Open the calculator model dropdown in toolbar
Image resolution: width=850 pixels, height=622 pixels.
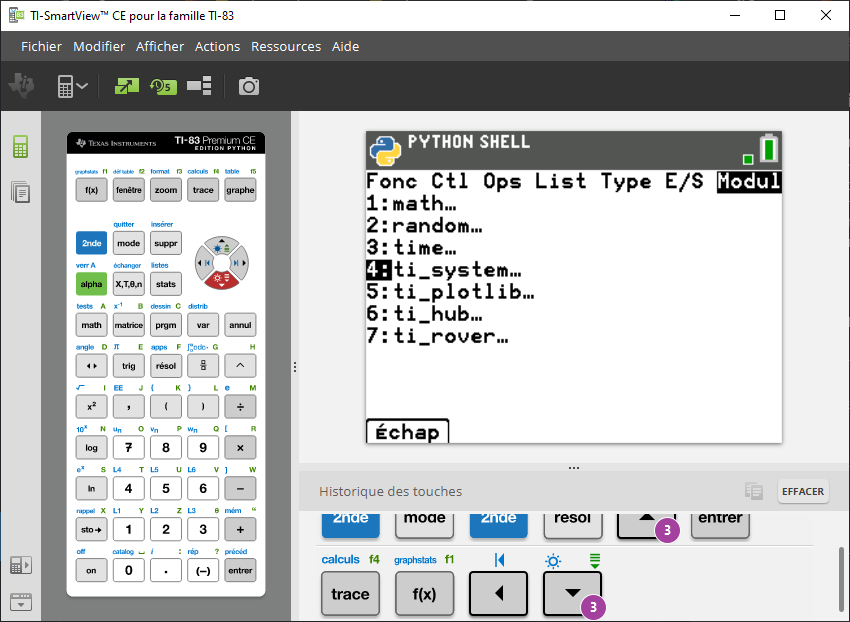pos(72,86)
